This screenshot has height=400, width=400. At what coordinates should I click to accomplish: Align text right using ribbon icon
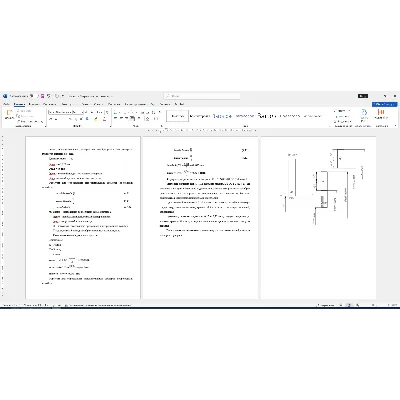(126, 119)
